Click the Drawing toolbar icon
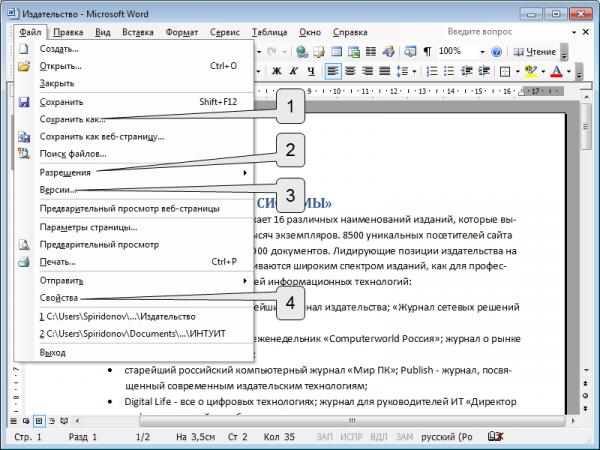The width and height of the screenshot is (600, 450). tap(388, 52)
